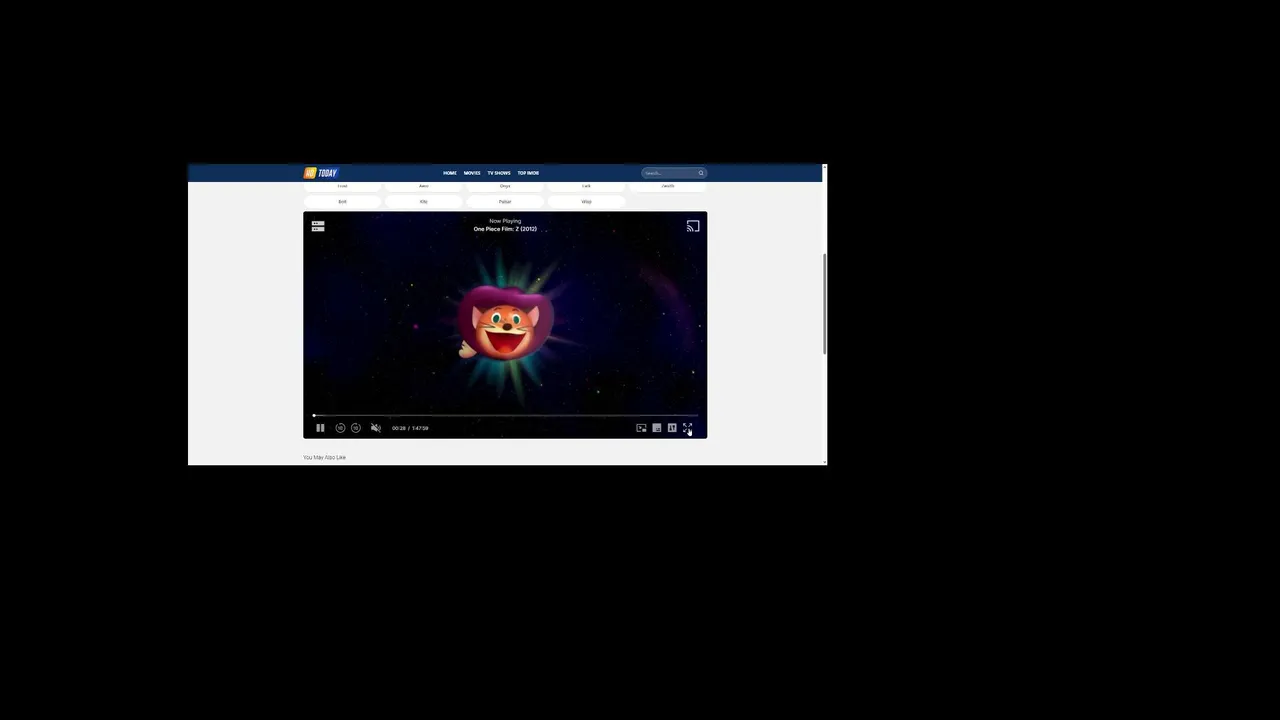Screen dimensions: 1280x720
Task: Select the Pulsar server button
Action: tap(505, 202)
